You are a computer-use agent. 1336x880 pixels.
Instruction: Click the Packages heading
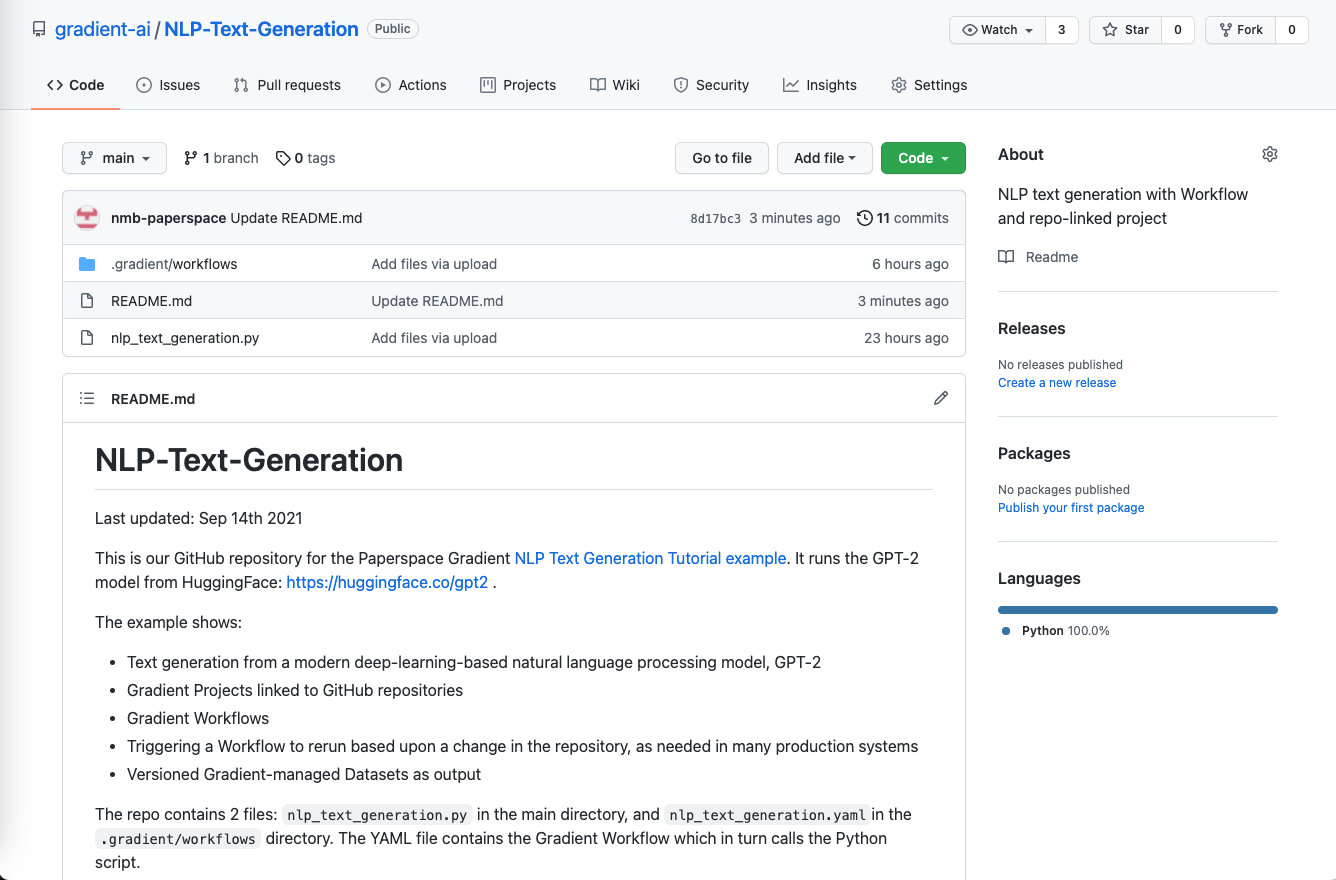click(x=1034, y=453)
